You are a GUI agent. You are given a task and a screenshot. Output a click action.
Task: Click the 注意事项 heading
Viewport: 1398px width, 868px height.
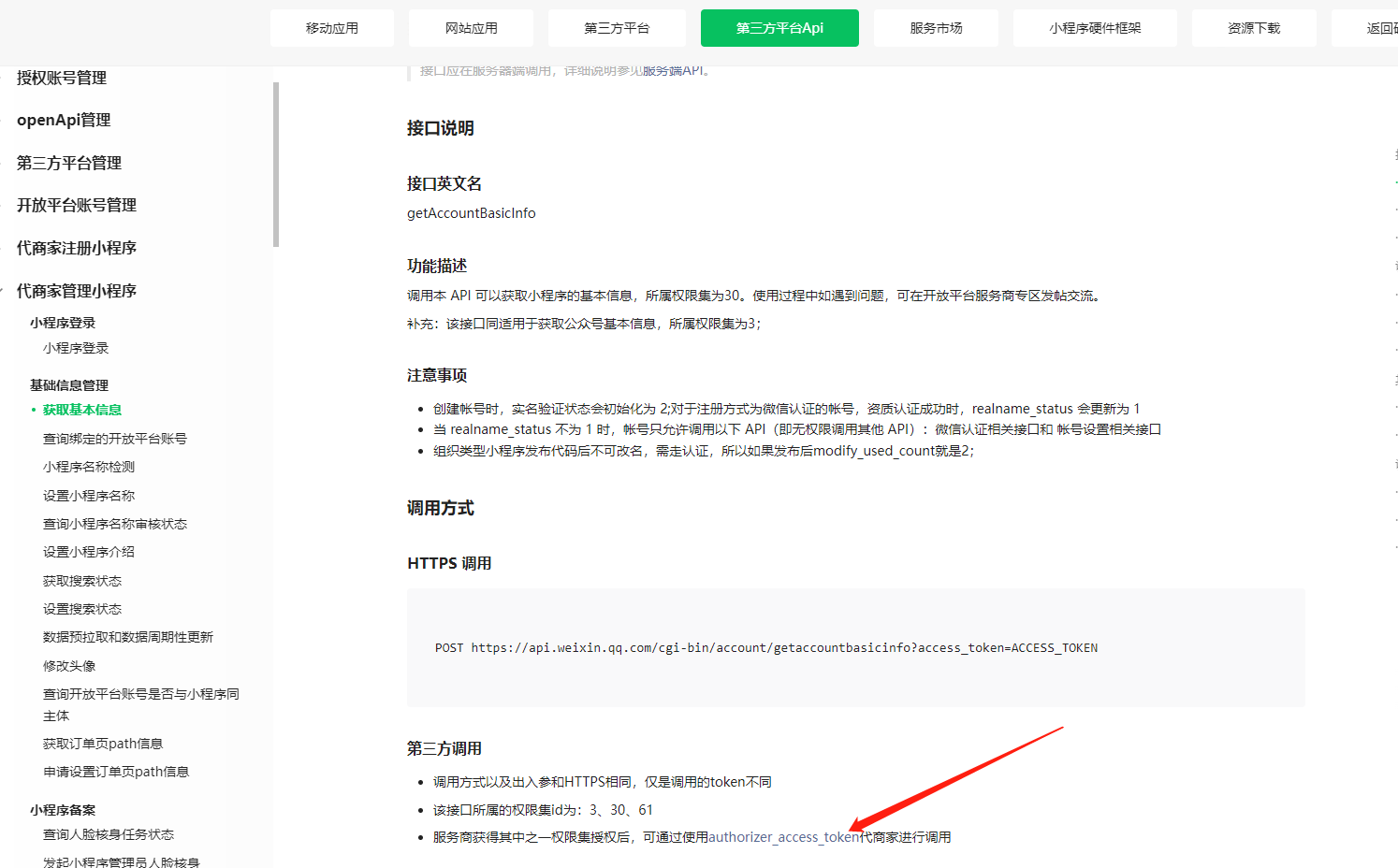[437, 376]
